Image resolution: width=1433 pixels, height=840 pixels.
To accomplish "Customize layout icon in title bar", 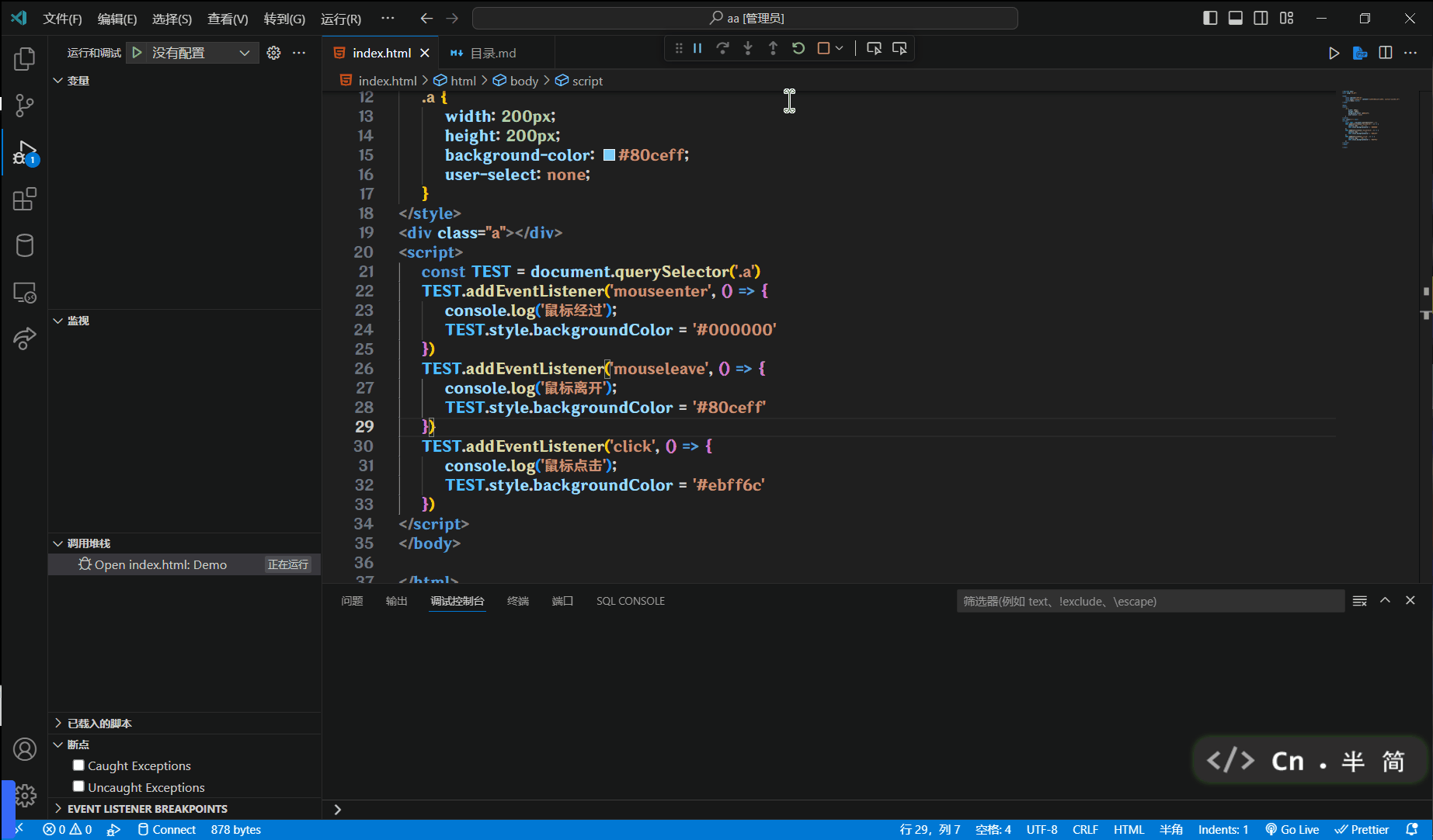I will 1287,18.
